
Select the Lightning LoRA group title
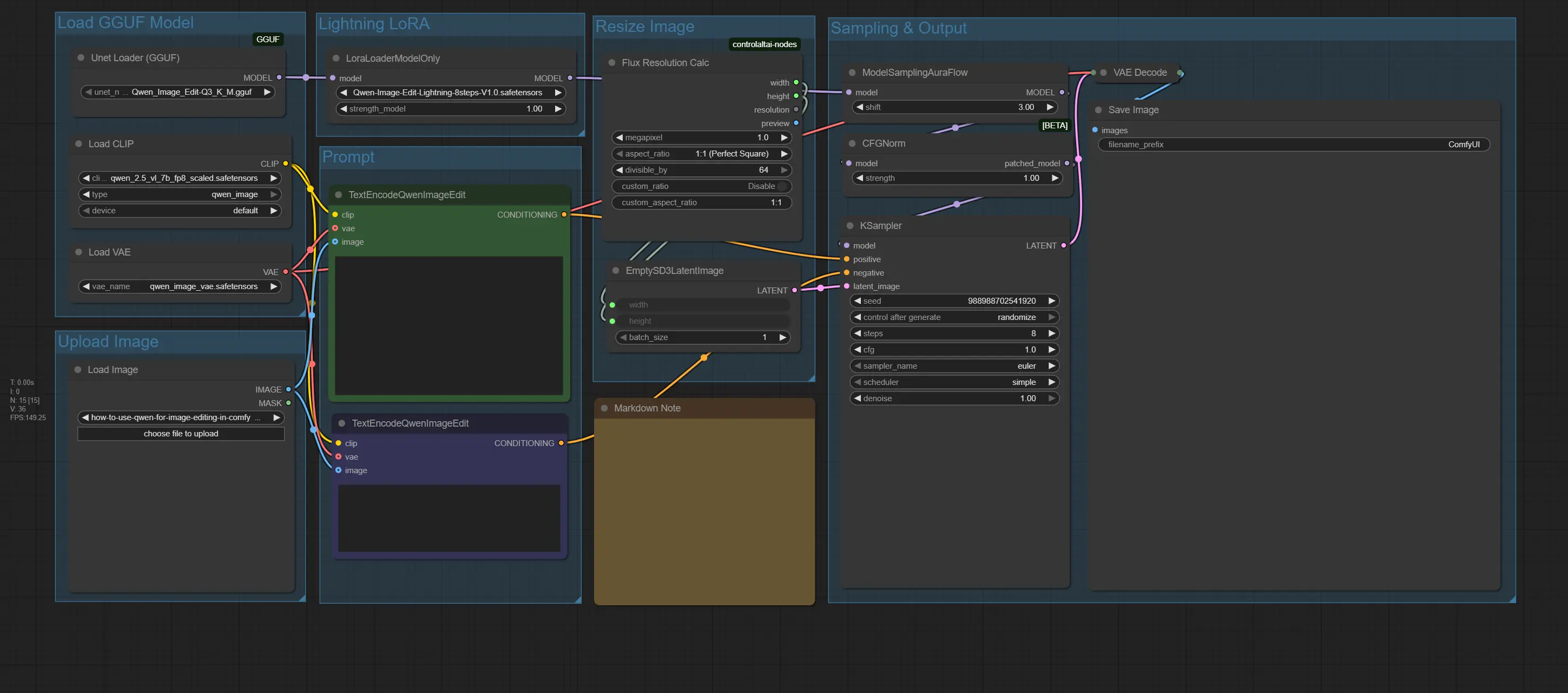[x=374, y=24]
